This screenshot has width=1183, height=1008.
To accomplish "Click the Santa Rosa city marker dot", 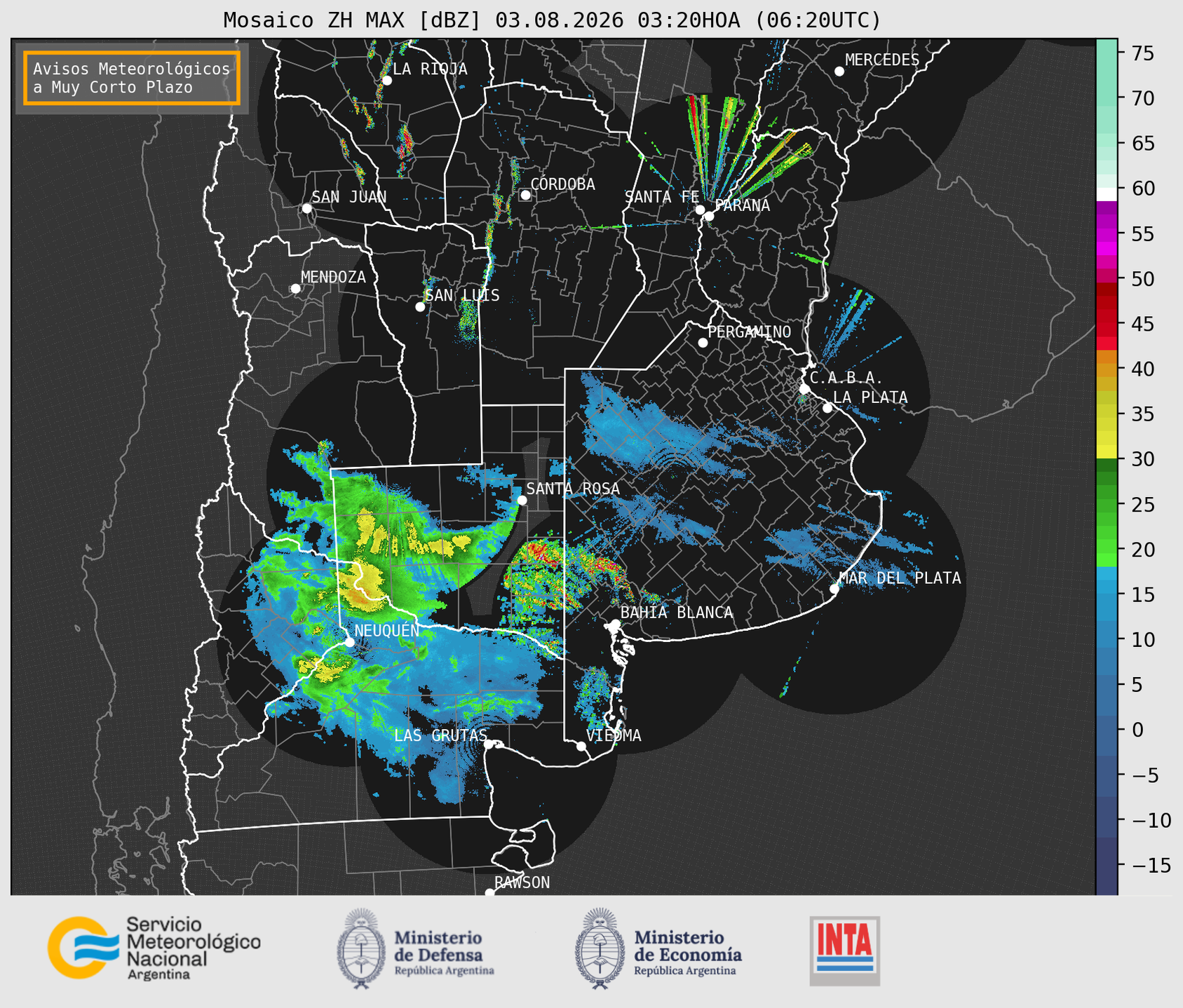I will (x=522, y=500).
